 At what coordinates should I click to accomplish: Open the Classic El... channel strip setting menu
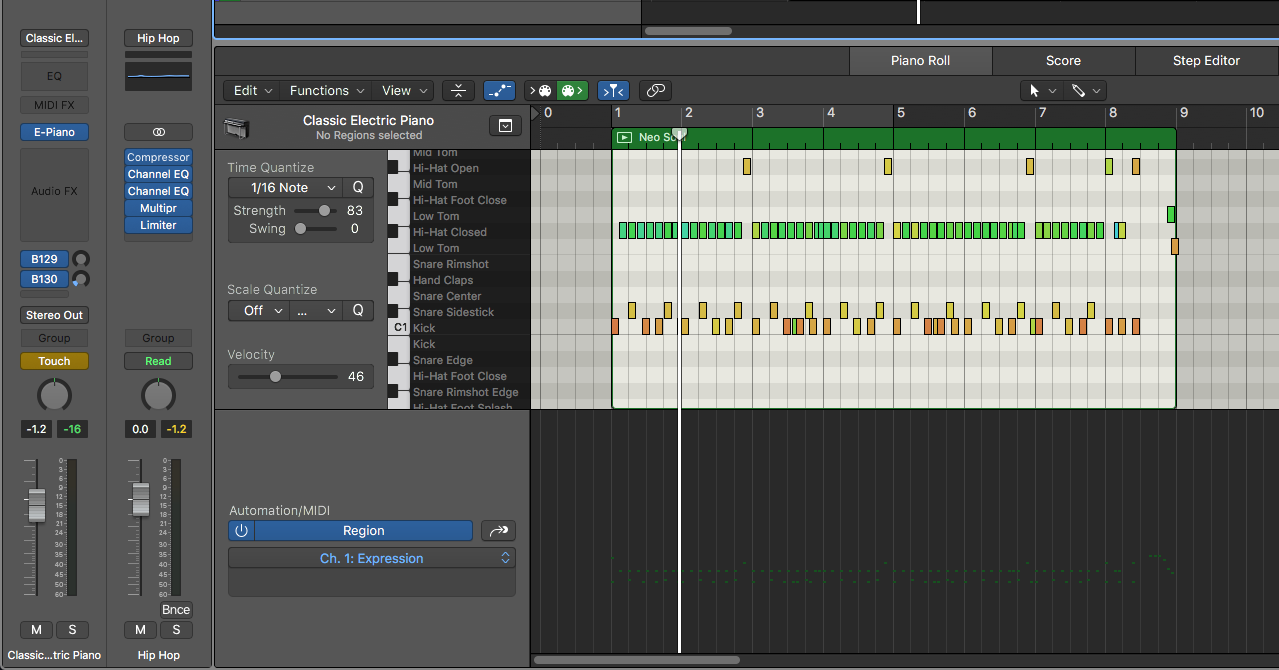54,38
